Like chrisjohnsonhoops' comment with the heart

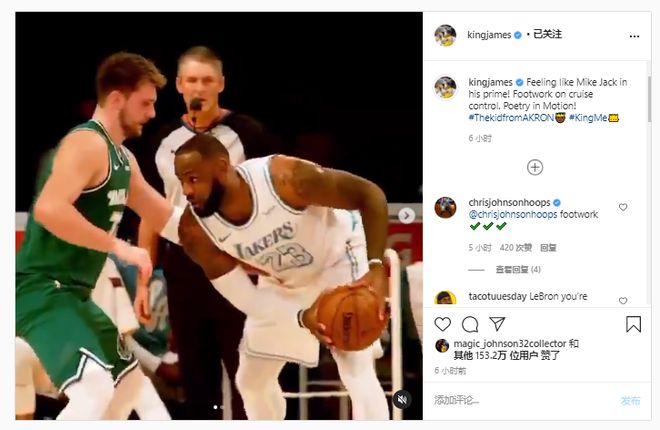[623, 207]
